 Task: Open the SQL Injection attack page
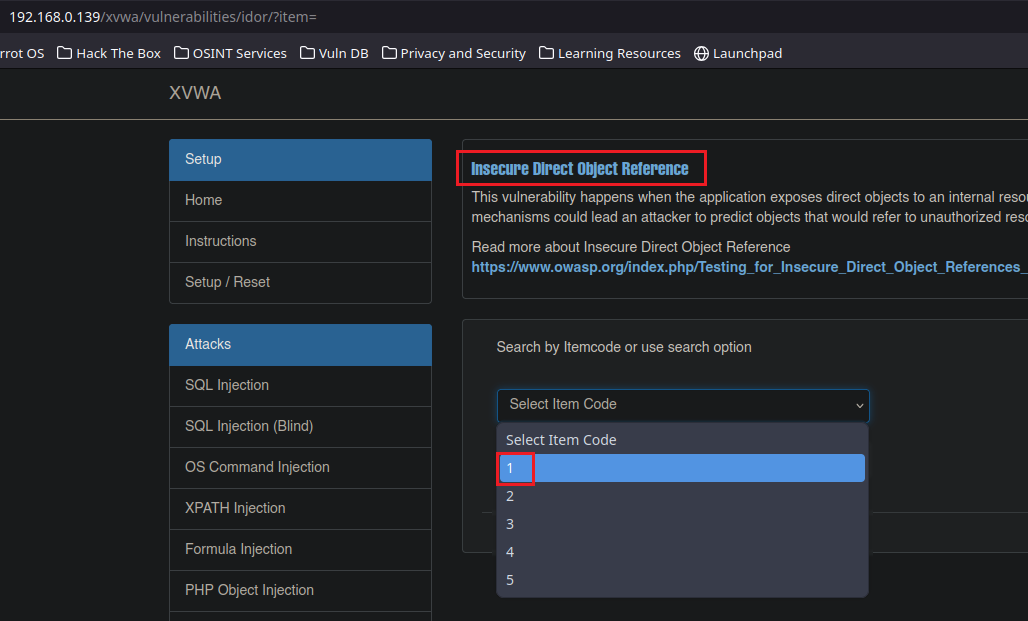(x=227, y=385)
